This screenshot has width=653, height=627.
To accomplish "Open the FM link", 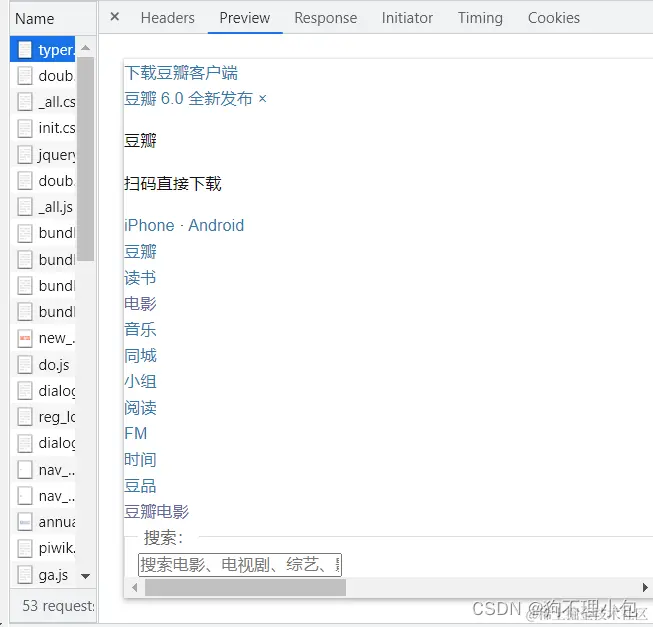I will (x=136, y=433).
